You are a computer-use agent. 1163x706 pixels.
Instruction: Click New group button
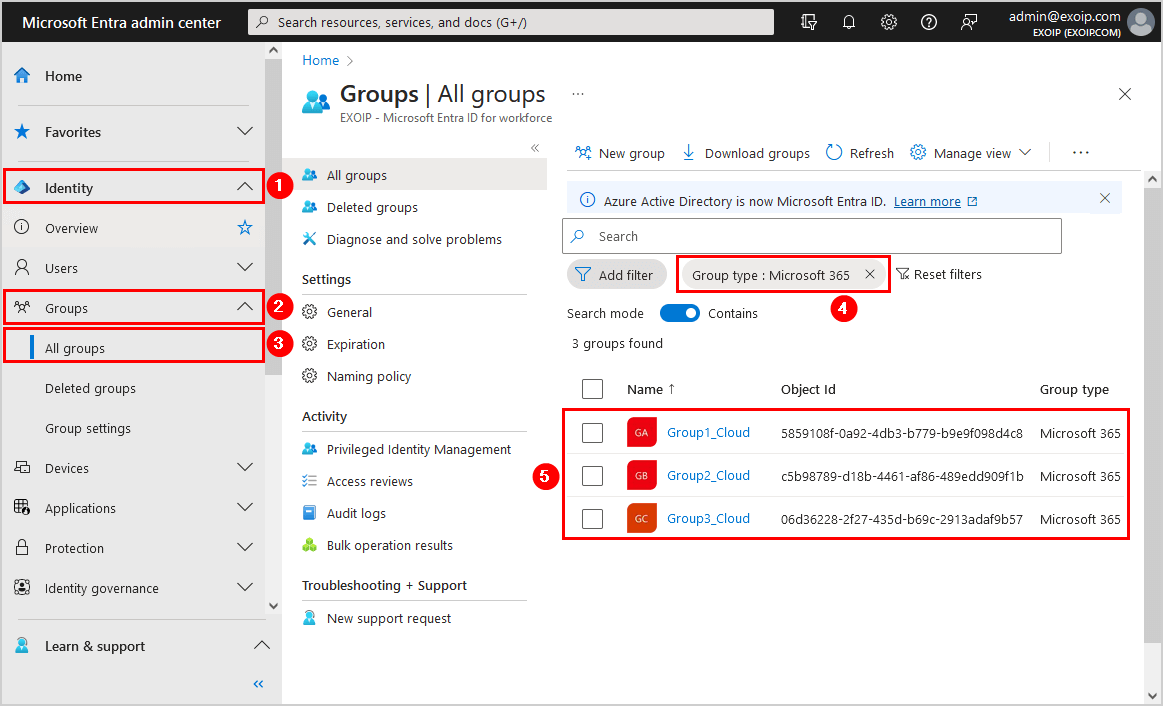pos(619,153)
